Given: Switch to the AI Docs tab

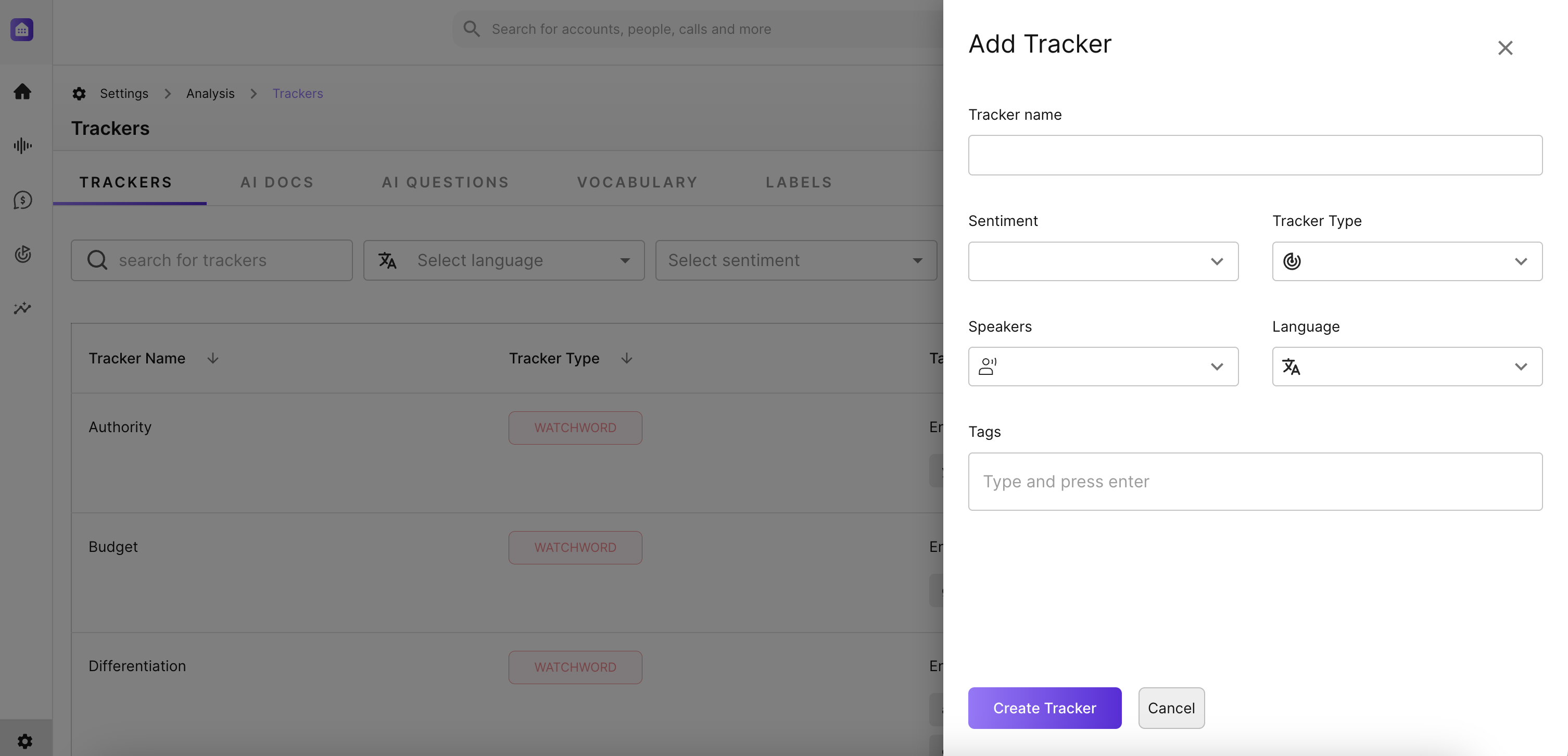Looking at the screenshot, I should [x=277, y=183].
